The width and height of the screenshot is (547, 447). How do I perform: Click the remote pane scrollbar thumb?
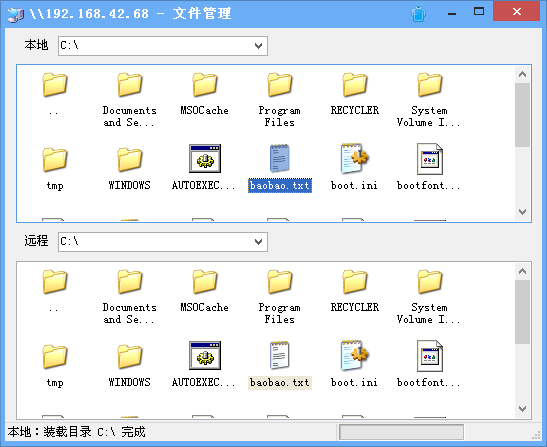(x=522, y=312)
